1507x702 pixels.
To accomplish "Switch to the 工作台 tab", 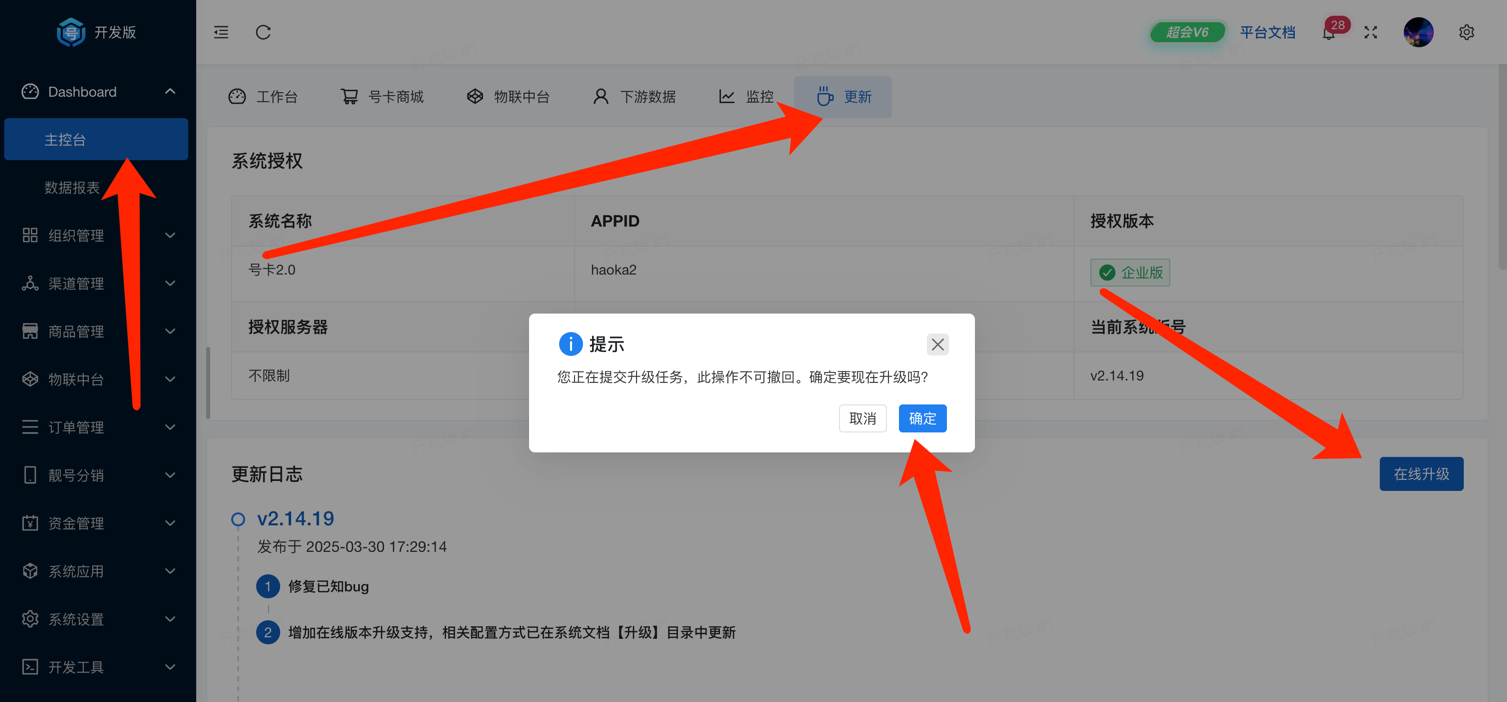I will pyautogui.click(x=263, y=97).
